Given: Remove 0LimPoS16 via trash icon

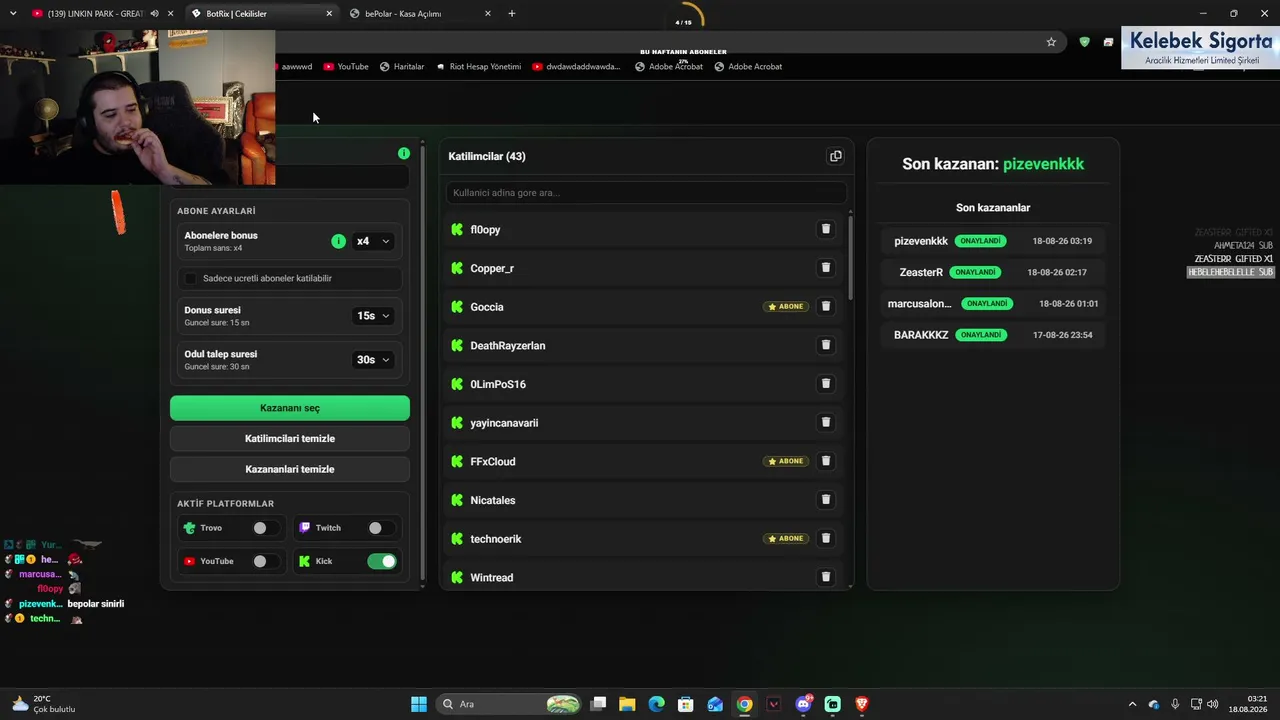Looking at the screenshot, I should coord(826,384).
